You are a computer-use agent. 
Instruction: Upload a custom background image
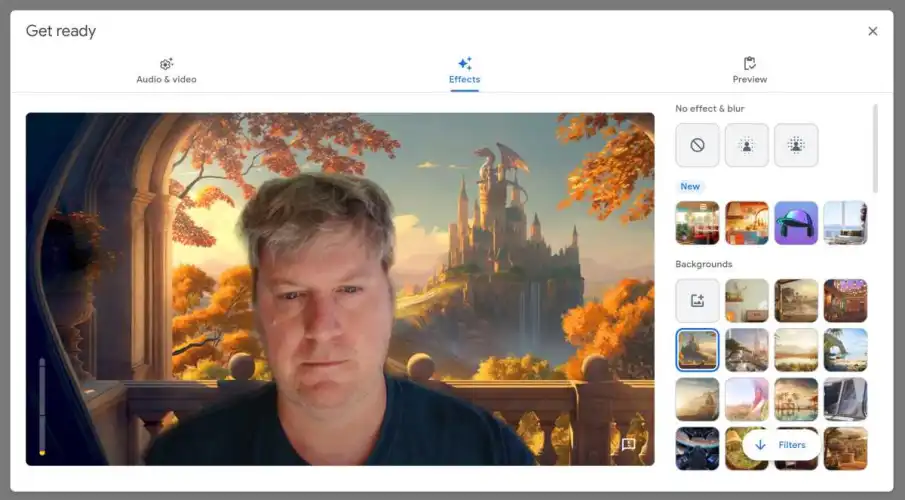(x=697, y=300)
